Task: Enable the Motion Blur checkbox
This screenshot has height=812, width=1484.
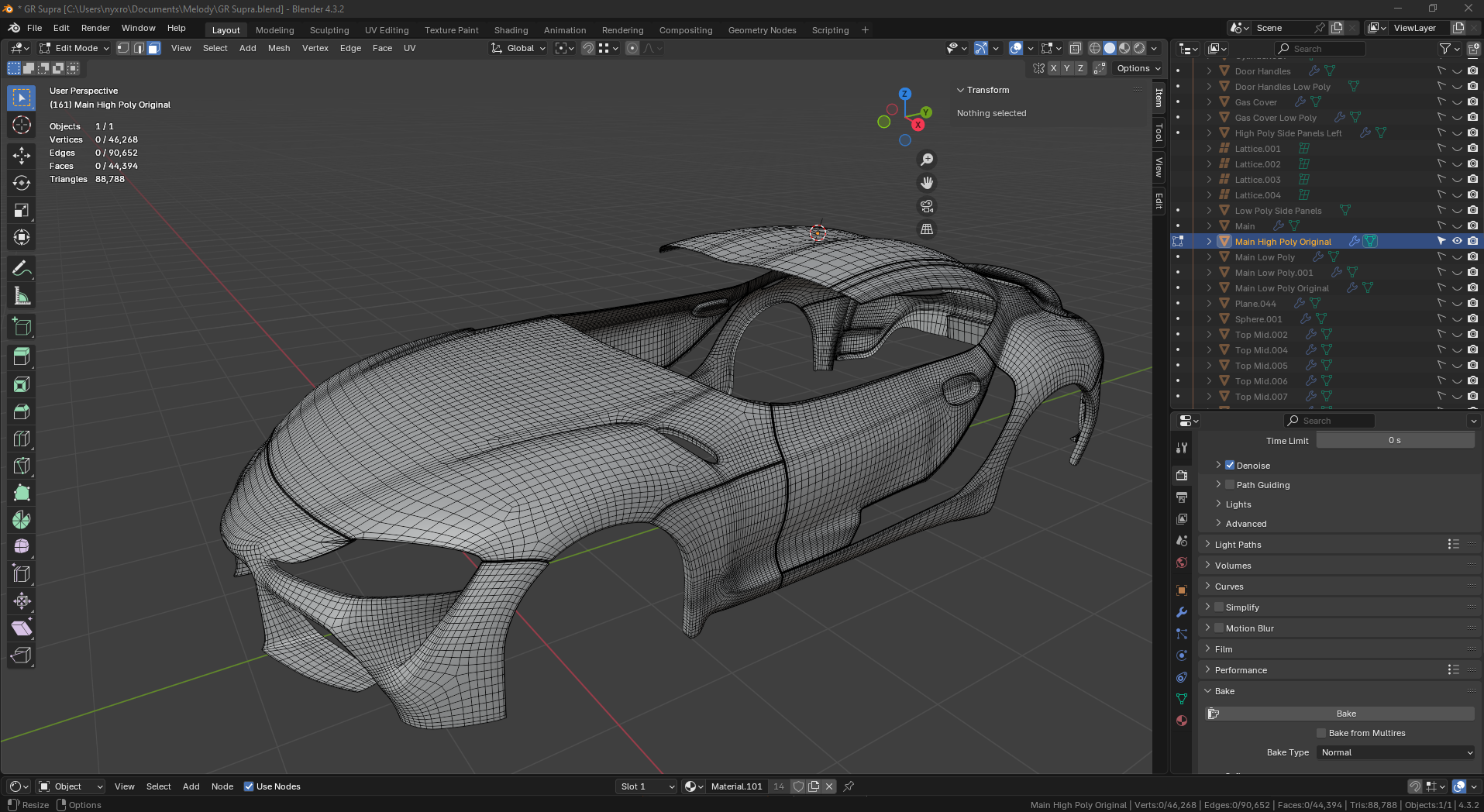Action: tap(1219, 628)
